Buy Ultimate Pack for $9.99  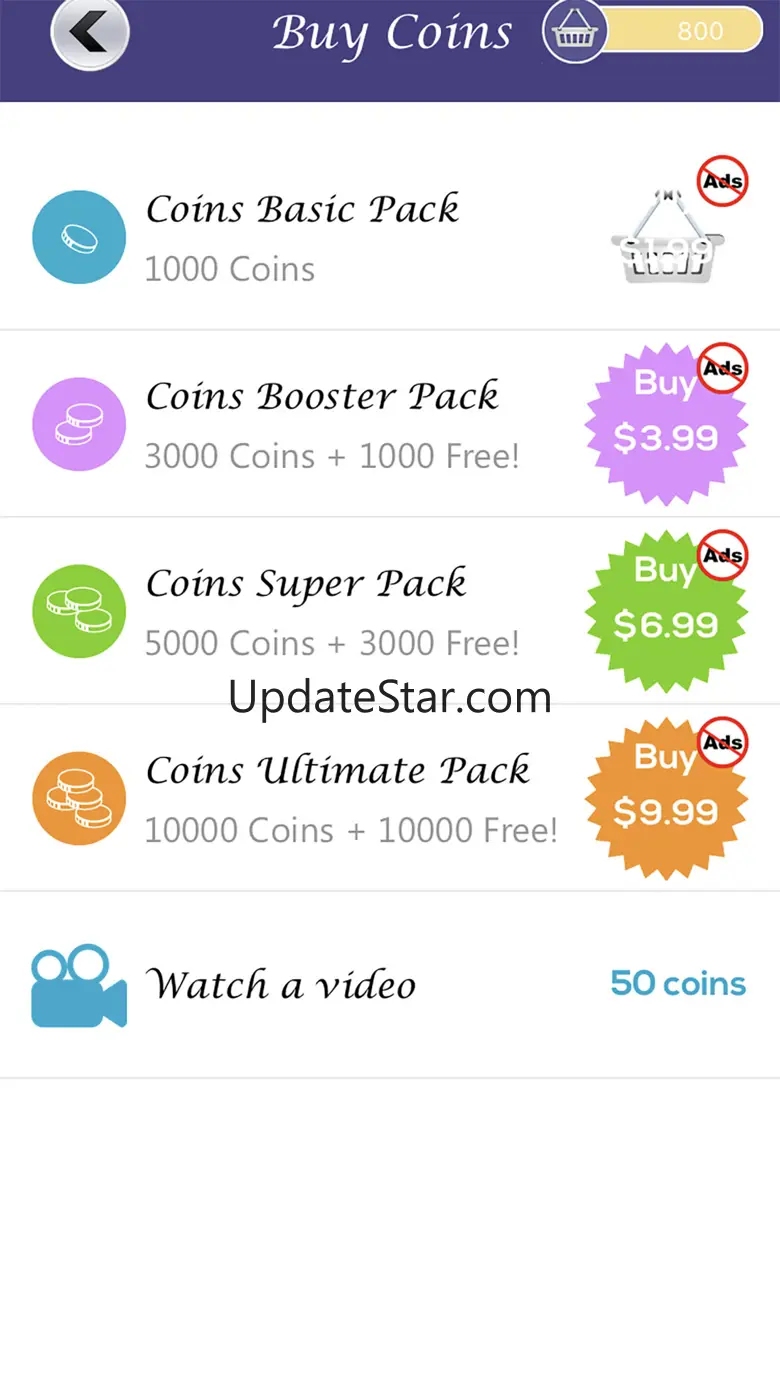666,798
